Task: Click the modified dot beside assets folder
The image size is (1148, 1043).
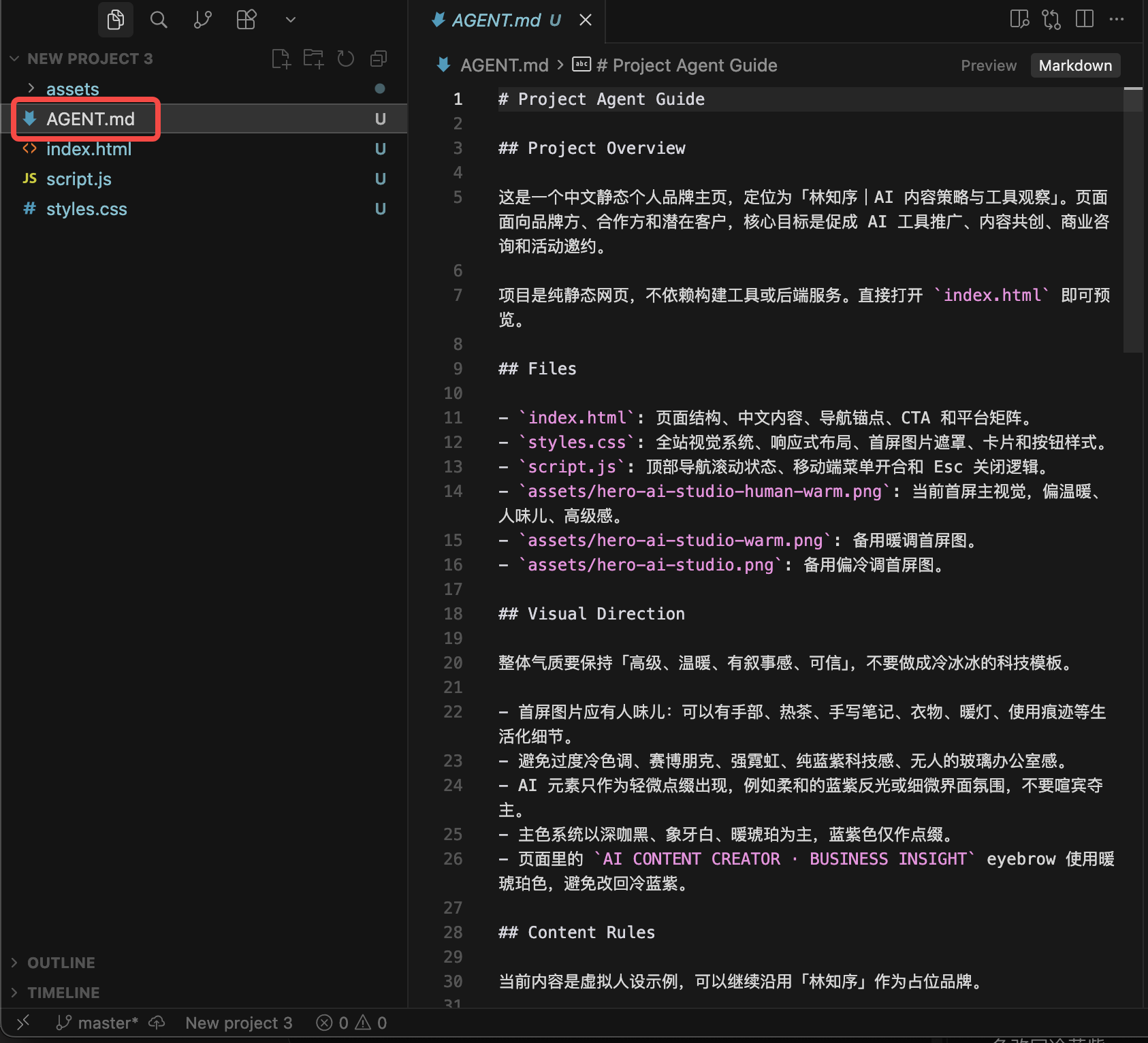Action: pyautogui.click(x=380, y=89)
